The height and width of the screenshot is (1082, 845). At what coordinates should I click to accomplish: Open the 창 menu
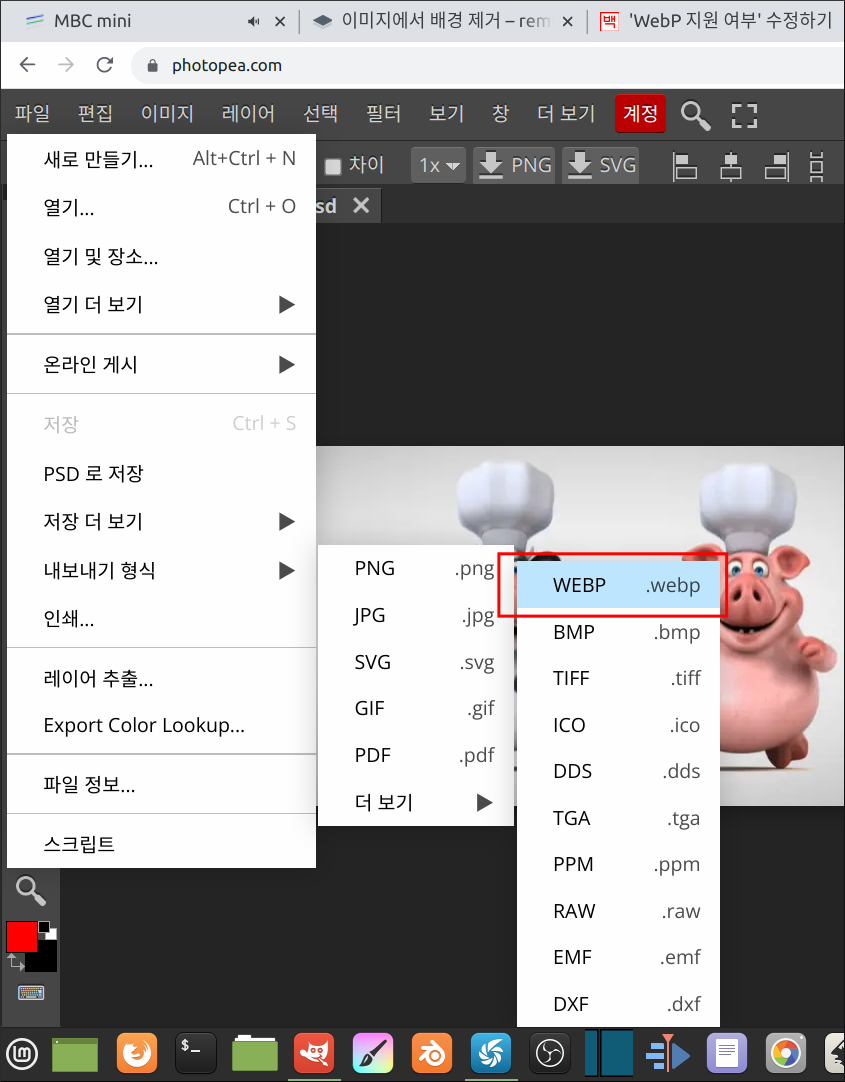(501, 113)
